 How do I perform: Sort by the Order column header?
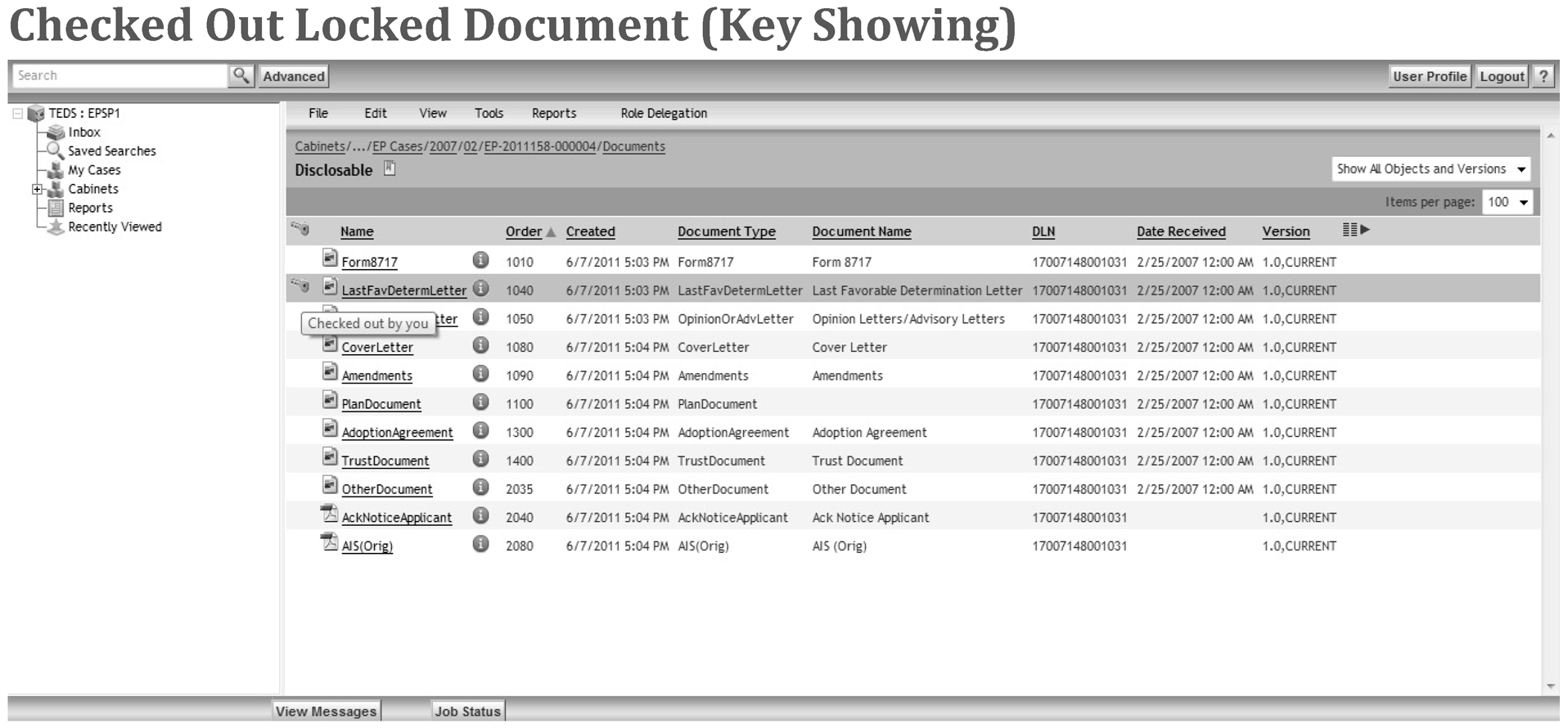point(523,231)
